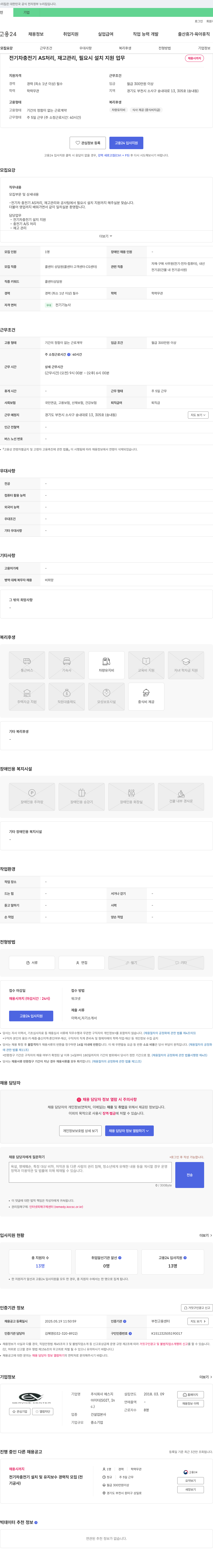Jump to 복리후생 section tab

tap(125, 48)
